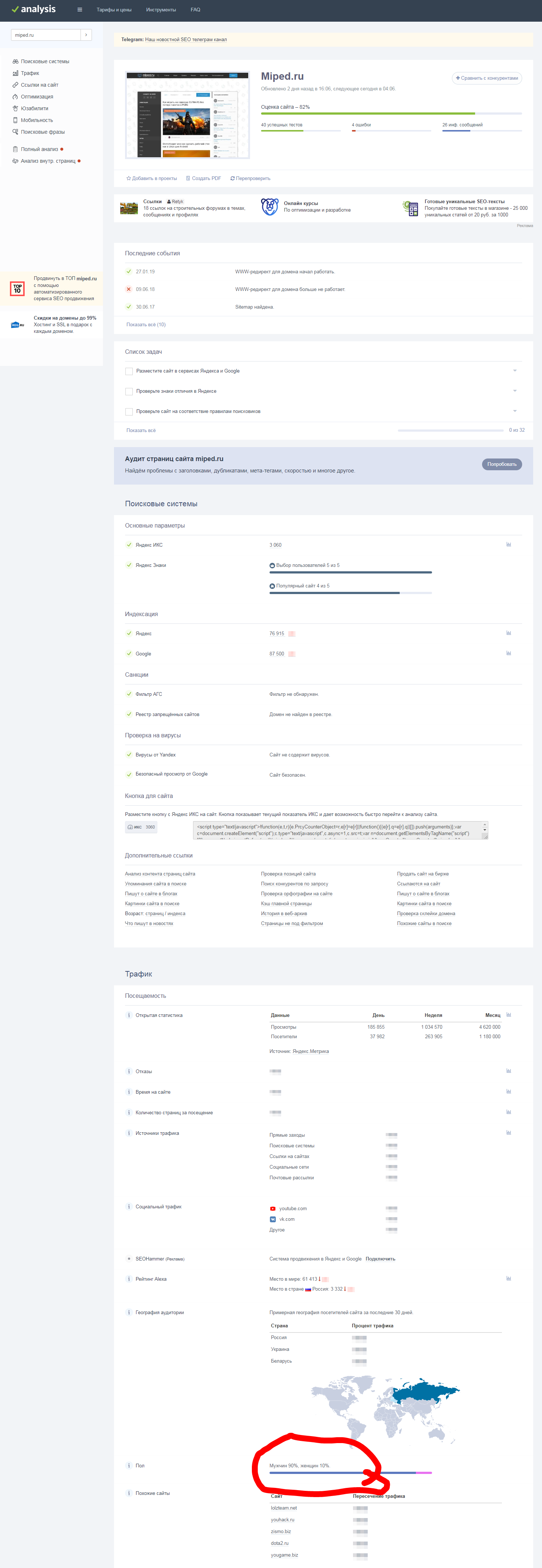Open the chart for Количество страниц за посещение
Image resolution: width=542 pixels, height=1568 pixels.
coord(509,1112)
